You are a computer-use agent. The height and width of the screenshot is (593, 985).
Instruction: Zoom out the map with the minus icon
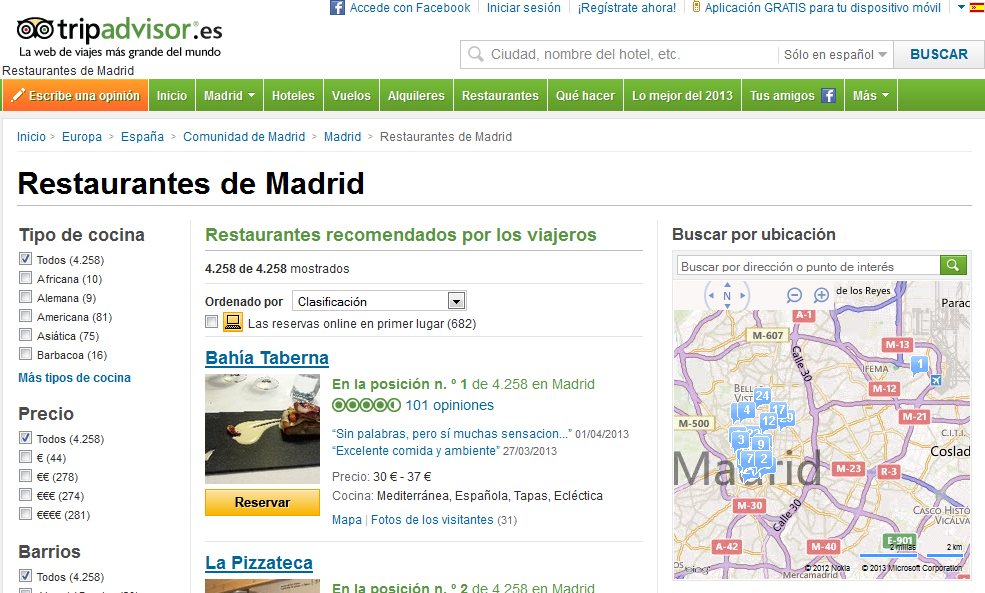(x=794, y=295)
